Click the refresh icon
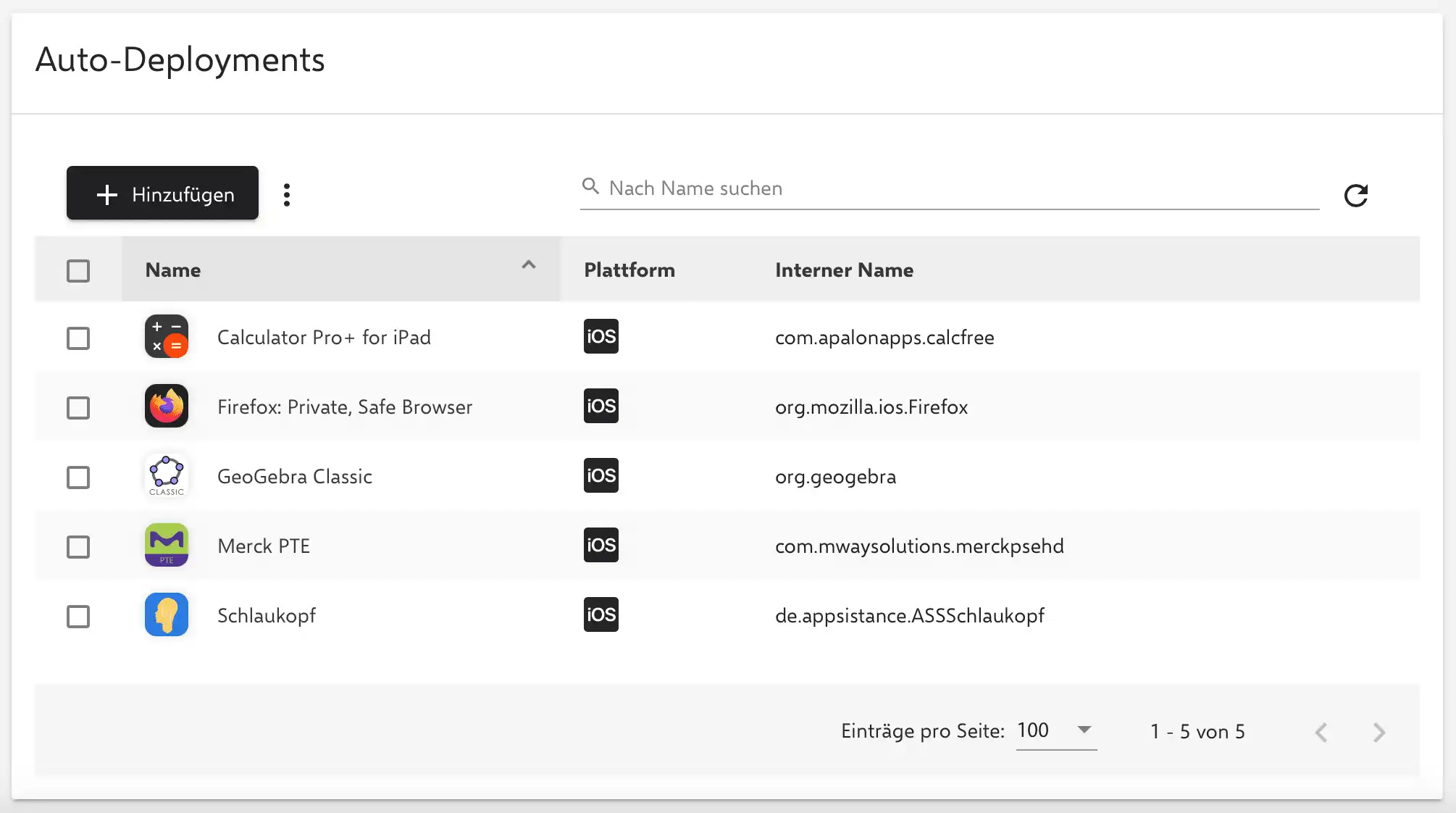This screenshot has width=1456, height=813. point(1356,196)
